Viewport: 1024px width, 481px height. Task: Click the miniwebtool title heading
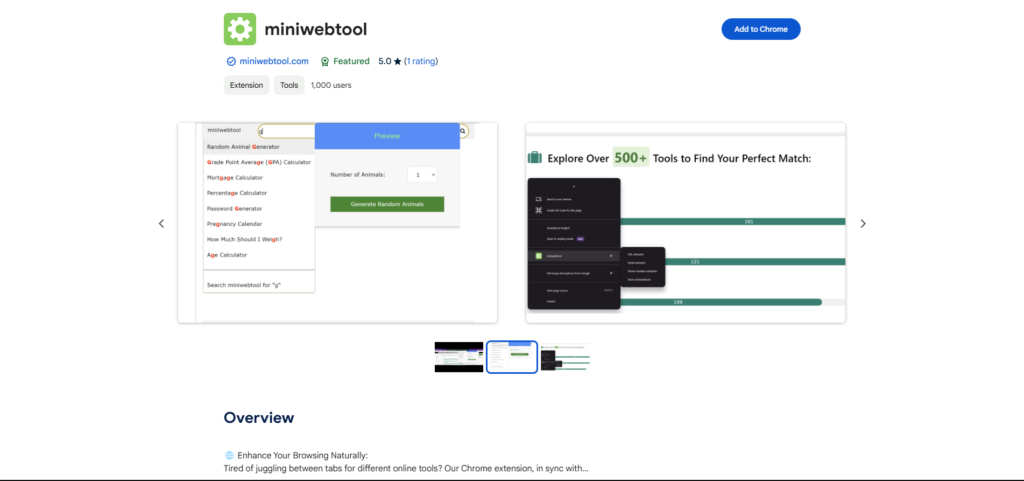point(315,29)
